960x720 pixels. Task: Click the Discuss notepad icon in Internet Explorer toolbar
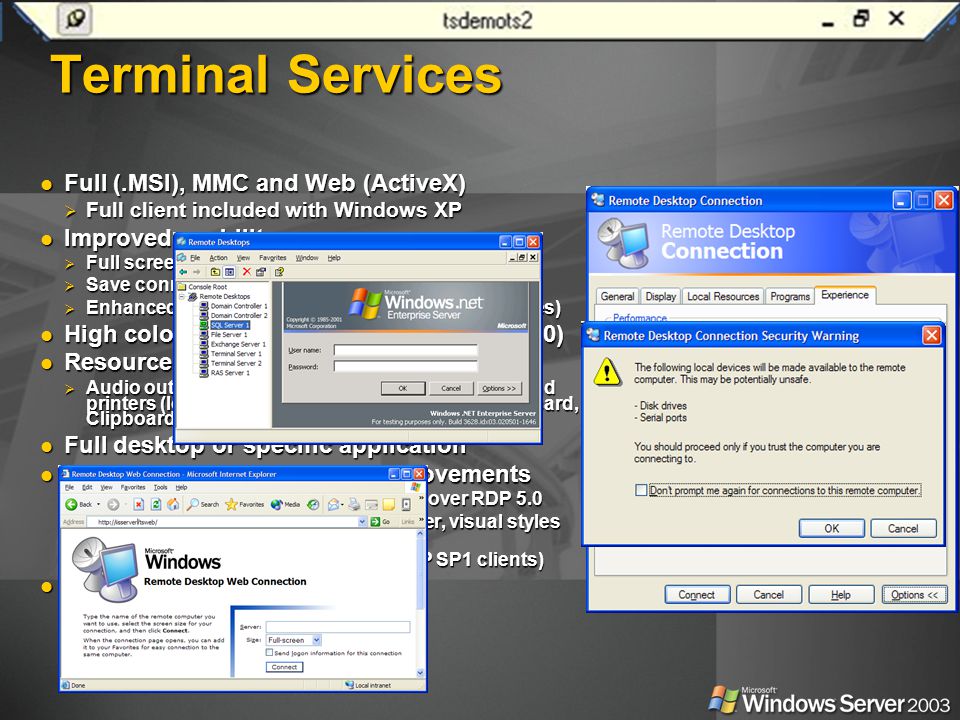(x=389, y=504)
